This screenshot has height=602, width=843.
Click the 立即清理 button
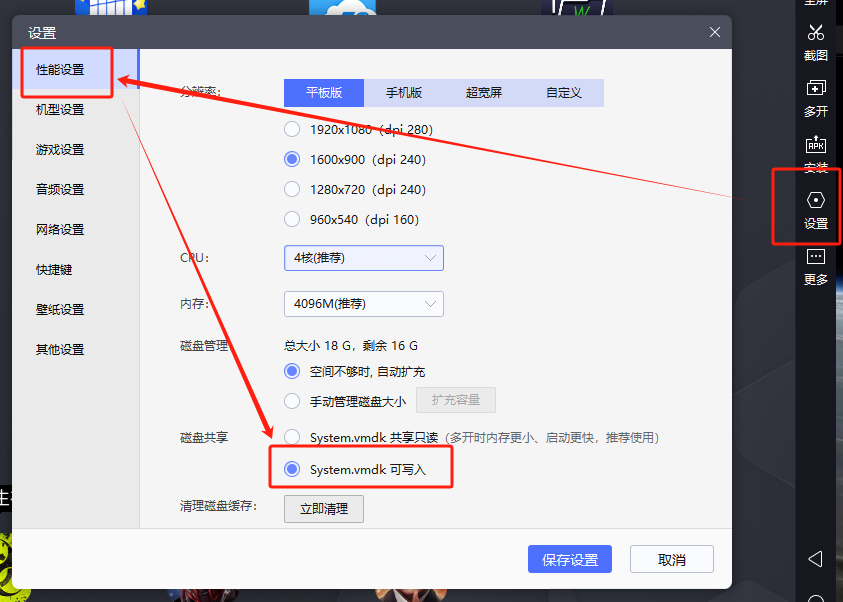pyautogui.click(x=324, y=508)
